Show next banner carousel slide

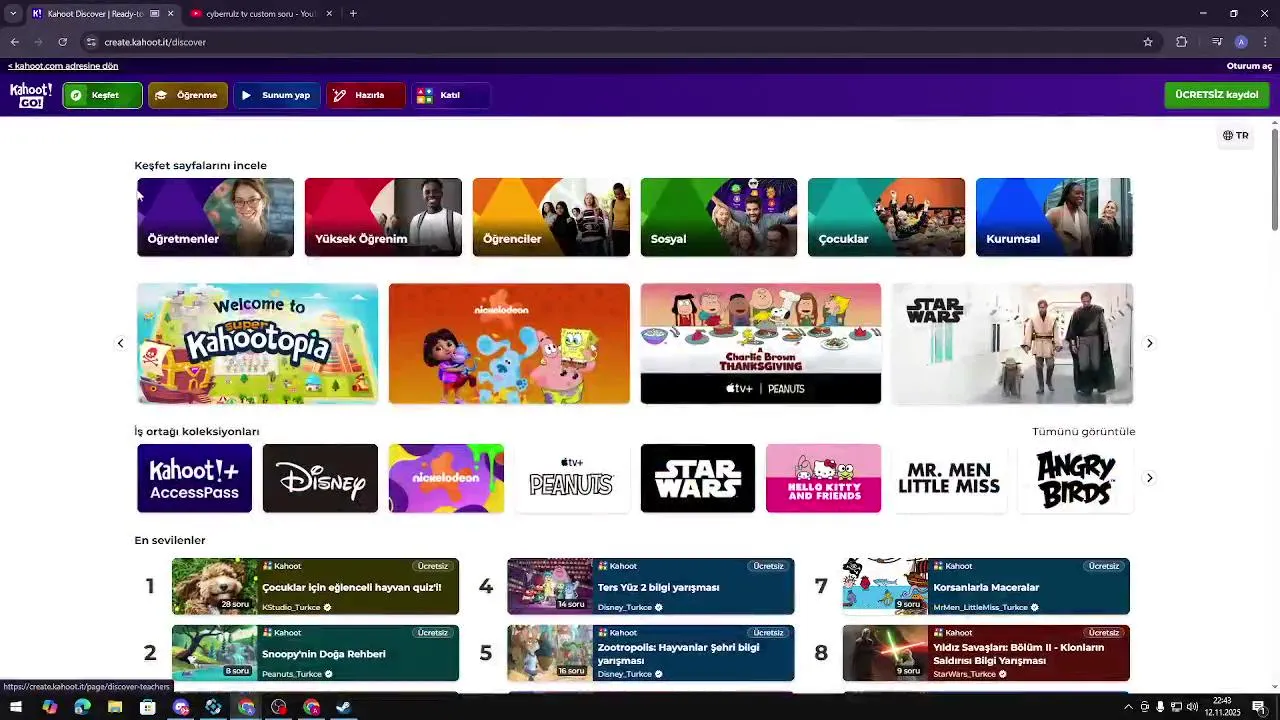click(1149, 343)
